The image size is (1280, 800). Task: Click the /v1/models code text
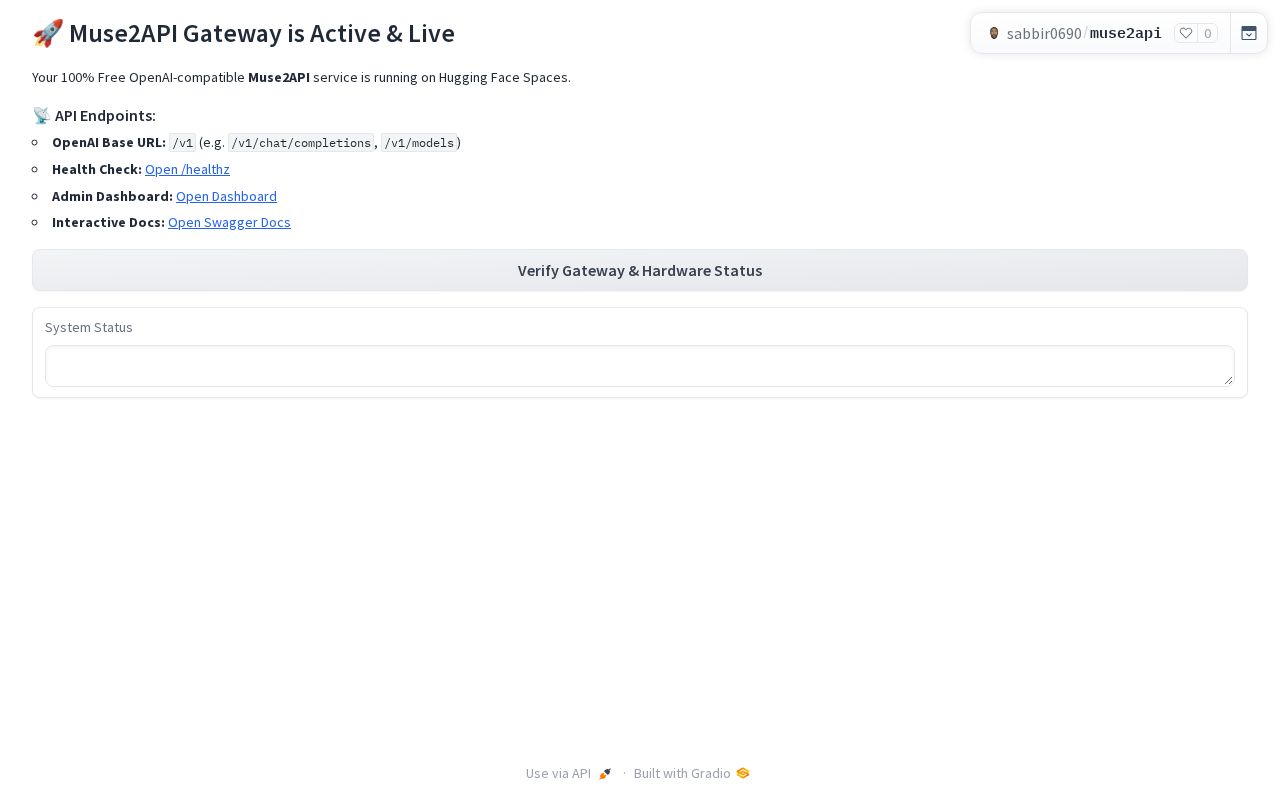click(419, 143)
